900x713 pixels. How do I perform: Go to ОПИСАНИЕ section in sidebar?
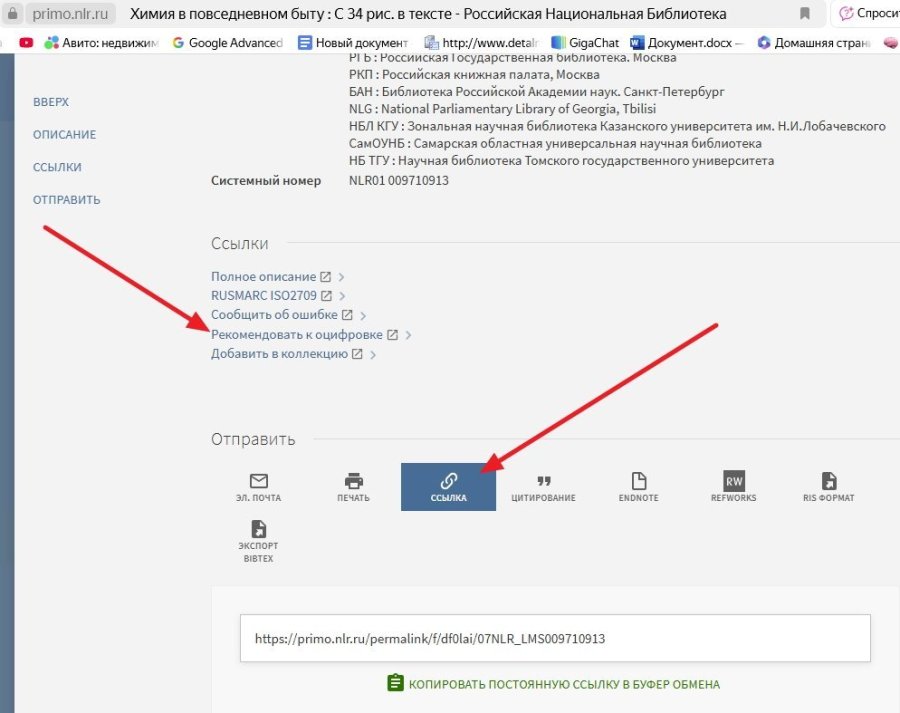(64, 135)
